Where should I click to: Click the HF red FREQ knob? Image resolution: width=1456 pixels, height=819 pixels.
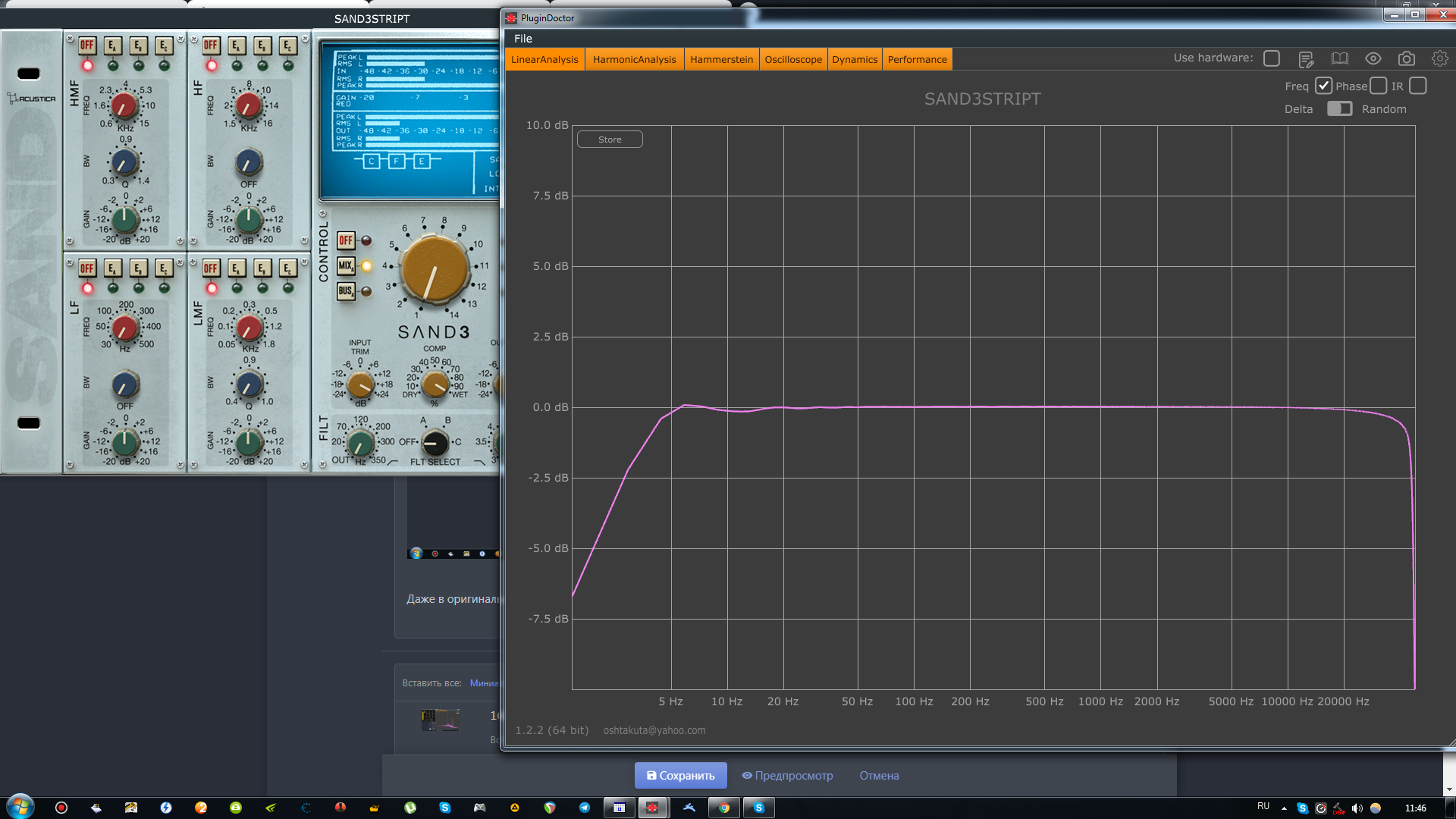tap(249, 107)
